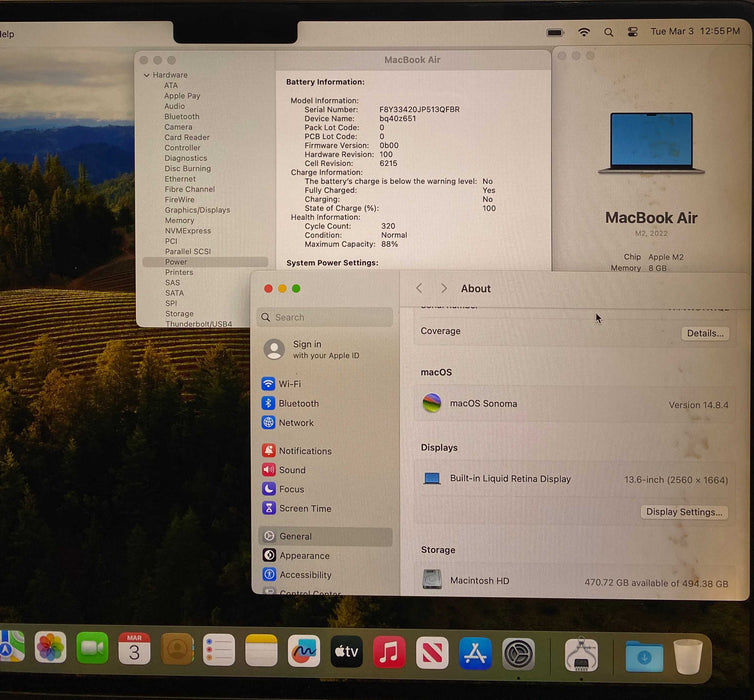Click Built-in Liquid Retina Display row

[575, 479]
